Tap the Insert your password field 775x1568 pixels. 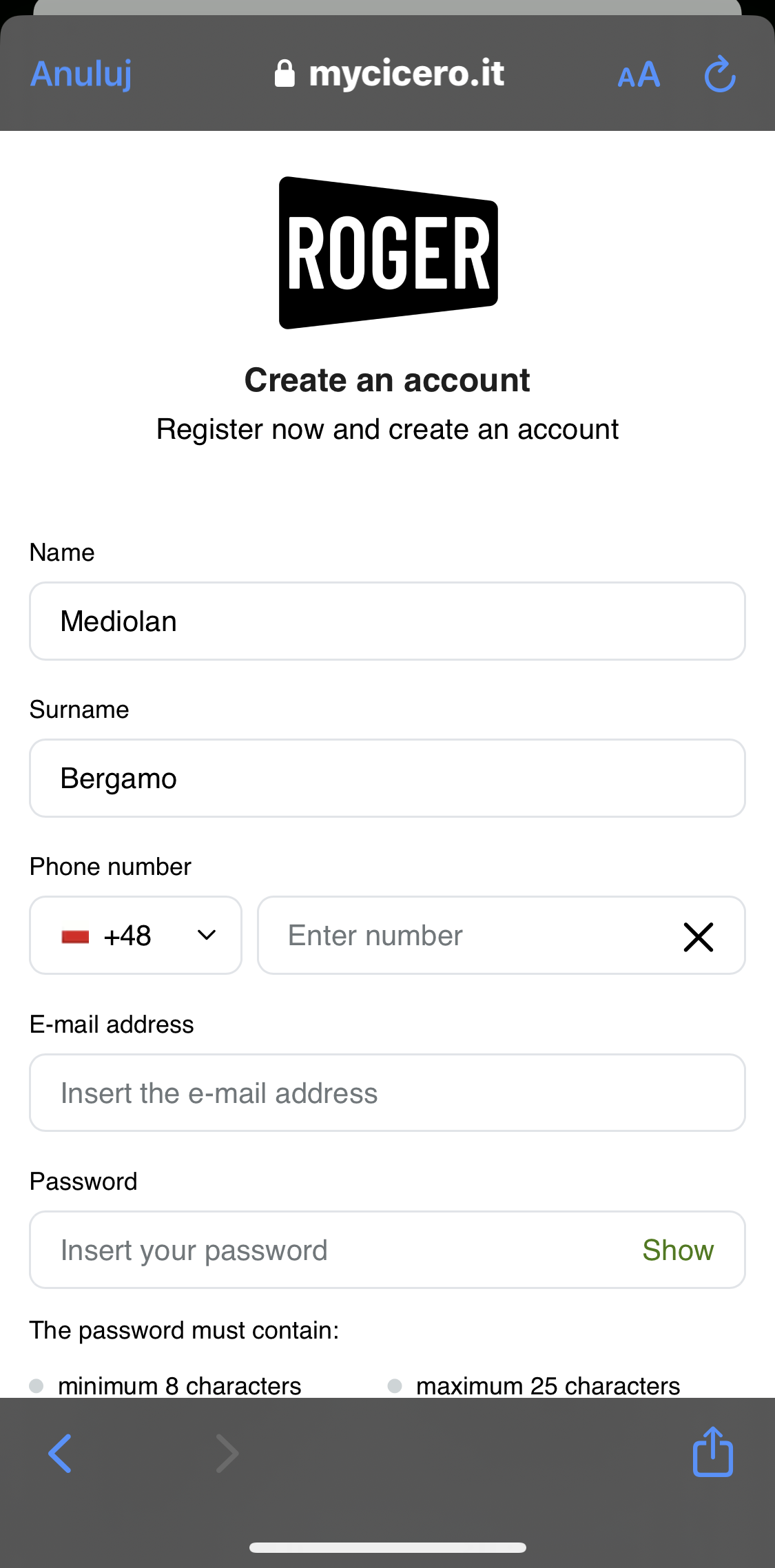coord(331,1250)
